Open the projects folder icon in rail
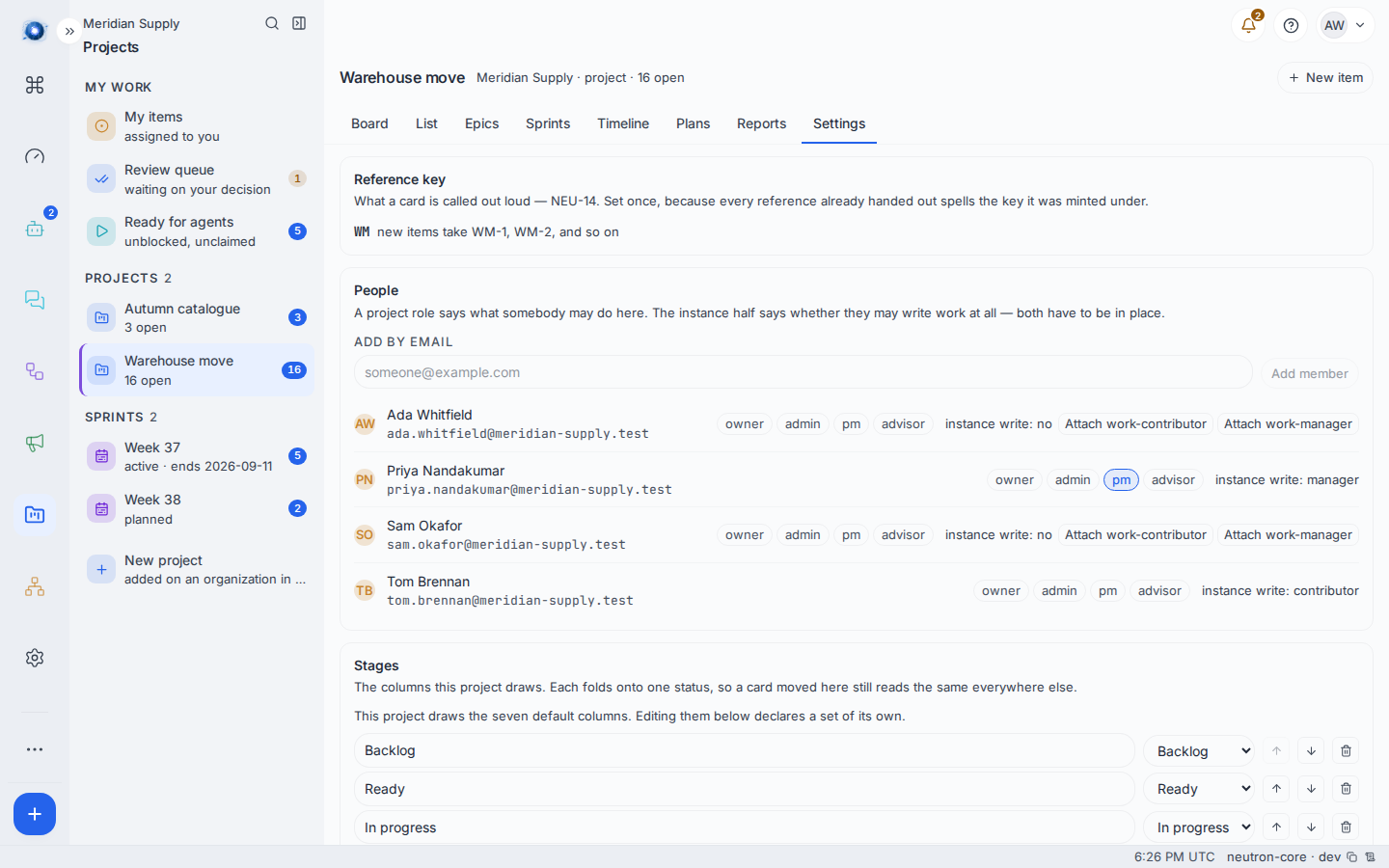Image resolution: width=1389 pixels, height=868 pixels. coord(35,514)
